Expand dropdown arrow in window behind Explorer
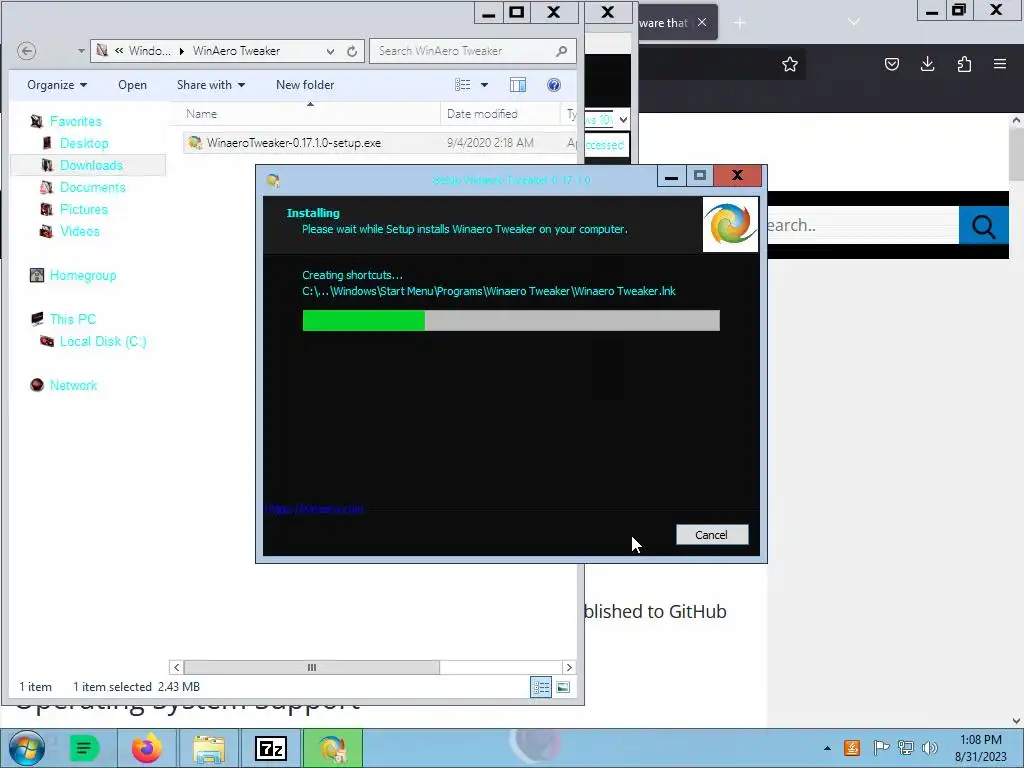This screenshot has height=768, width=1024. [623, 120]
